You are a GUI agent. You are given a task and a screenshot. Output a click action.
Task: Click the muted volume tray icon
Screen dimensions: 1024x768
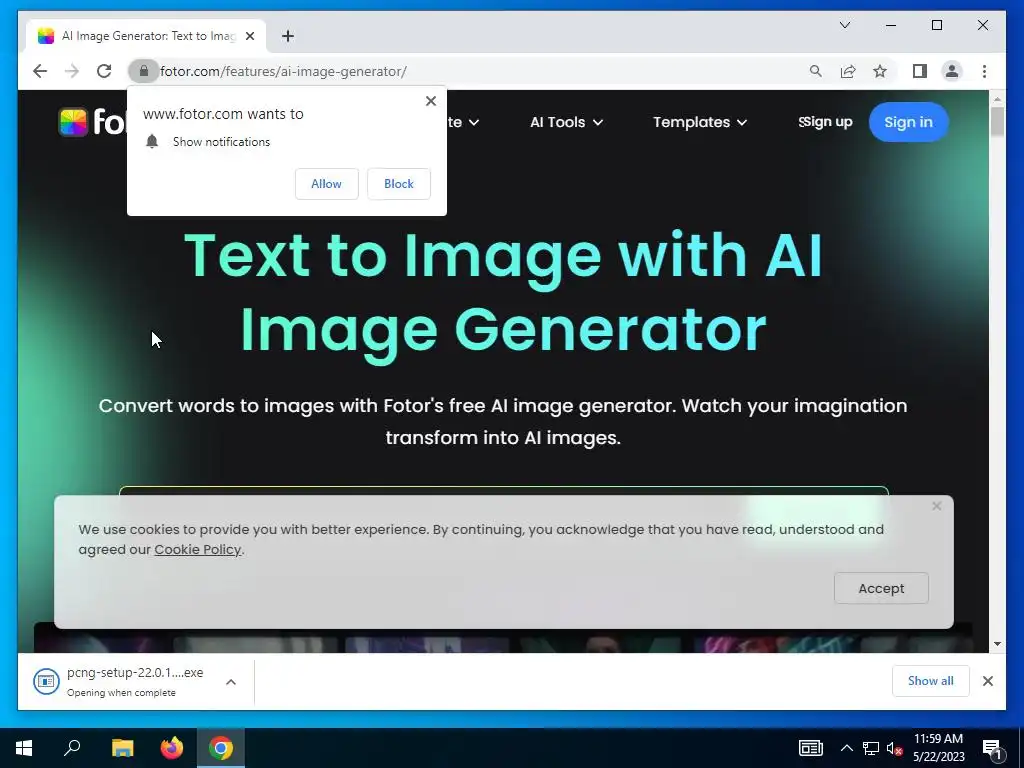(x=895, y=748)
